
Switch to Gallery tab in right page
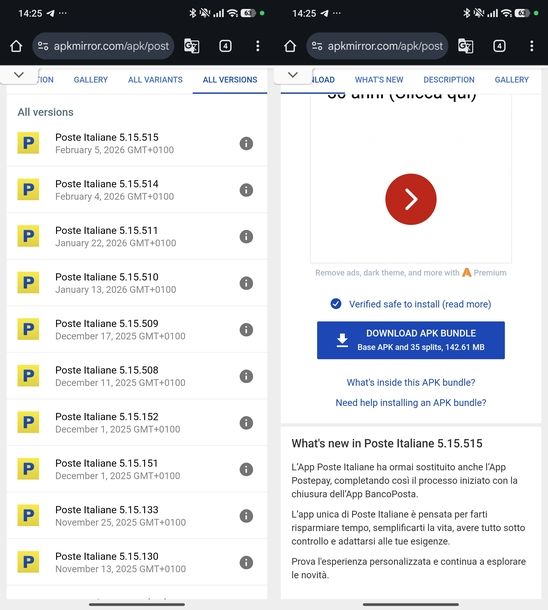(x=511, y=80)
